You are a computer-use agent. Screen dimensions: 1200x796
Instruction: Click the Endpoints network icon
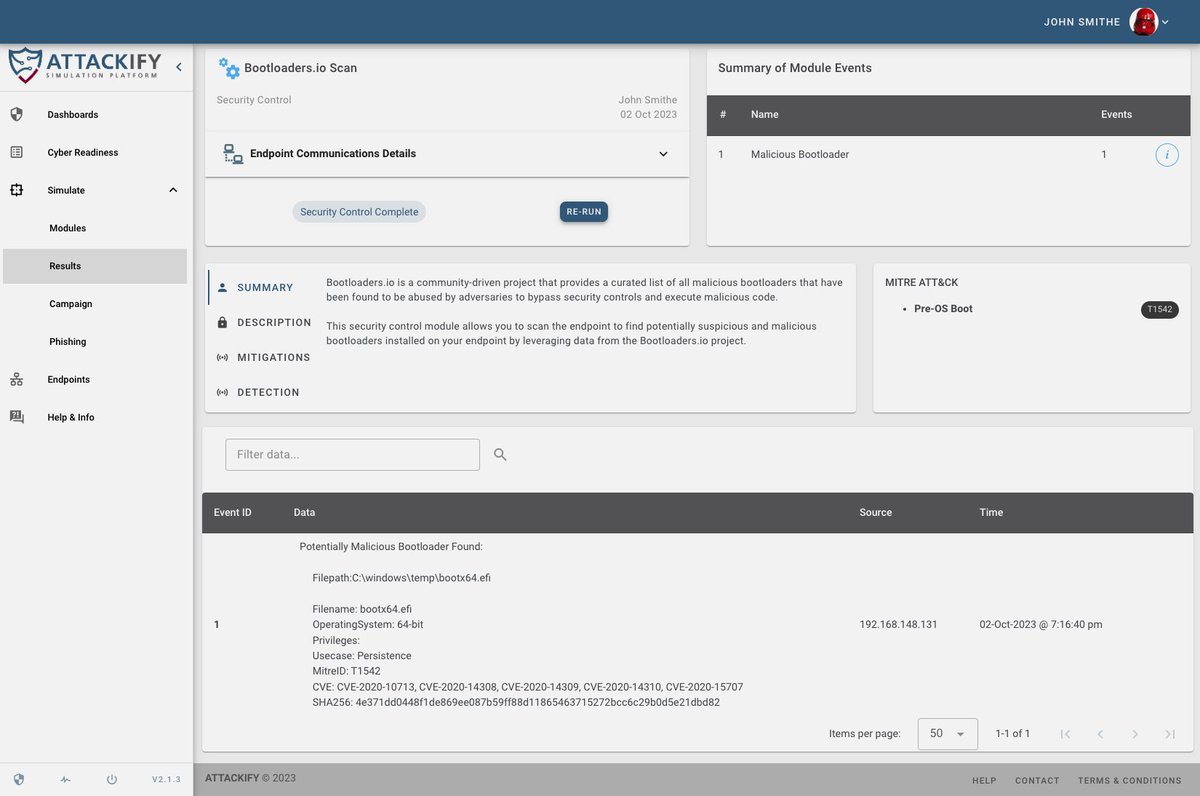tap(16, 380)
